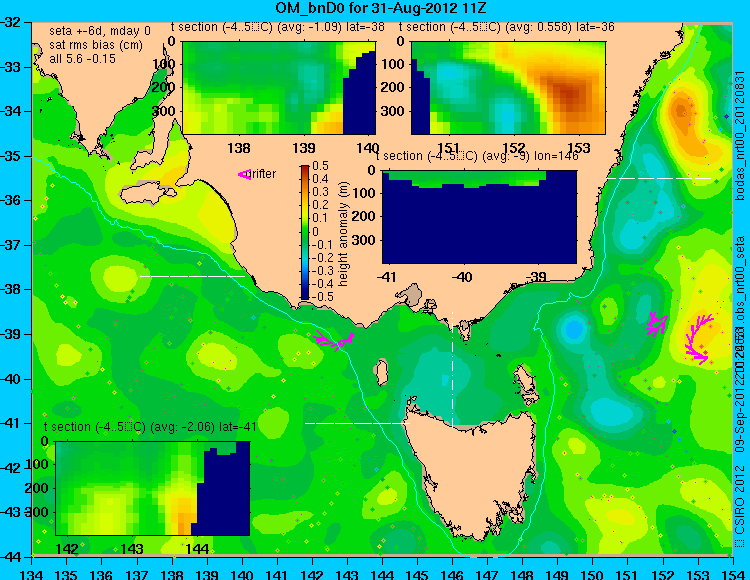The width and height of the screenshot is (750, 580).
Task: Click the 141 label on the main longitude axis
Action: [x=277, y=574]
